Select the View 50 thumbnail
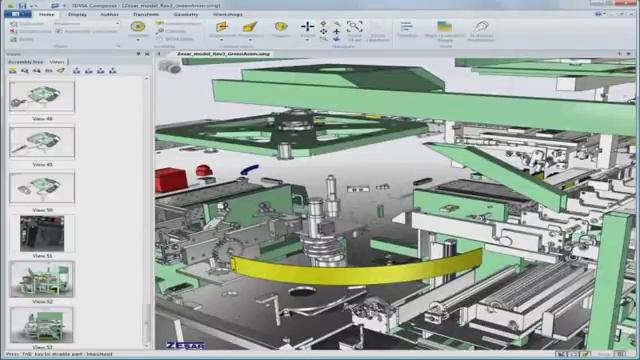Screen dimensions: 640x360 click(42, 188)
